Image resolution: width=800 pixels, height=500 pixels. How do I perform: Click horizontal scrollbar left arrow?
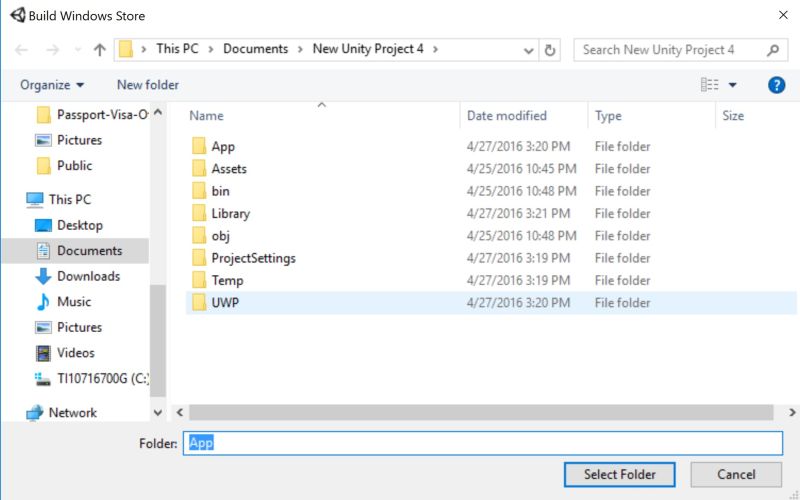pos(179,412)
